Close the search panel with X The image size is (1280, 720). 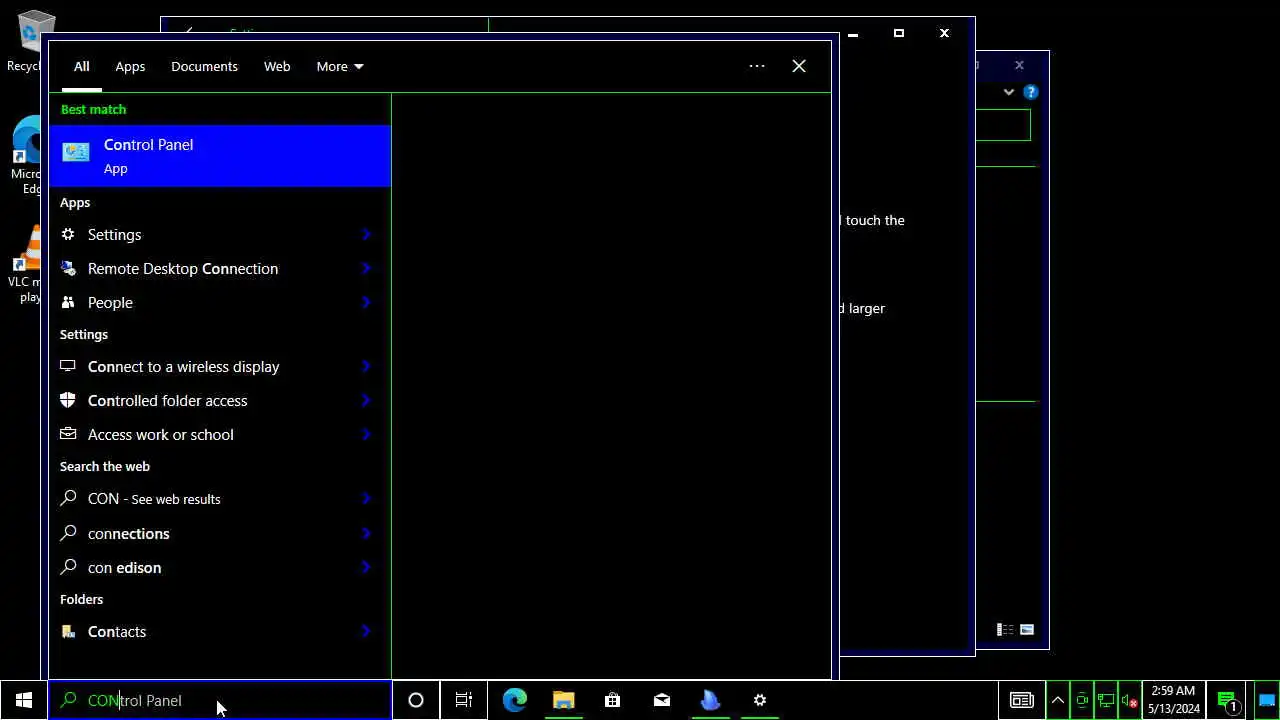tap(799, 66)
